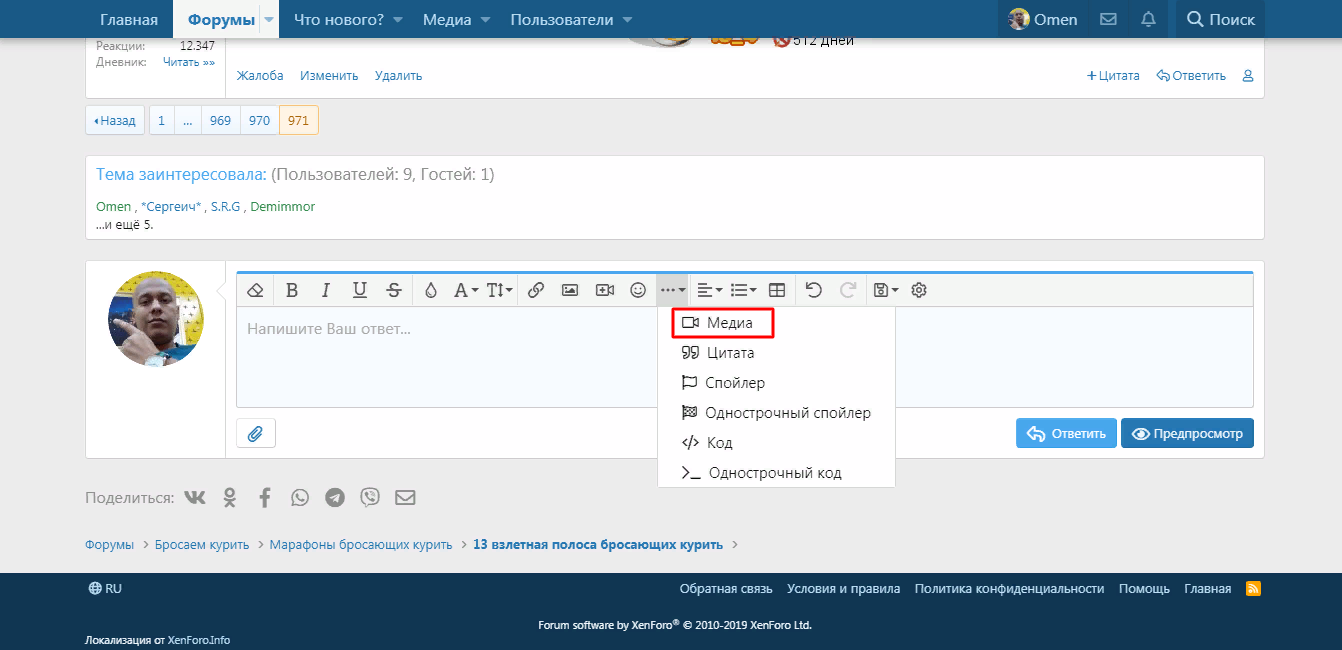1342x650 pixels.
Task: Attach a file using paperclip button
Action: click(x=256, y=433)
